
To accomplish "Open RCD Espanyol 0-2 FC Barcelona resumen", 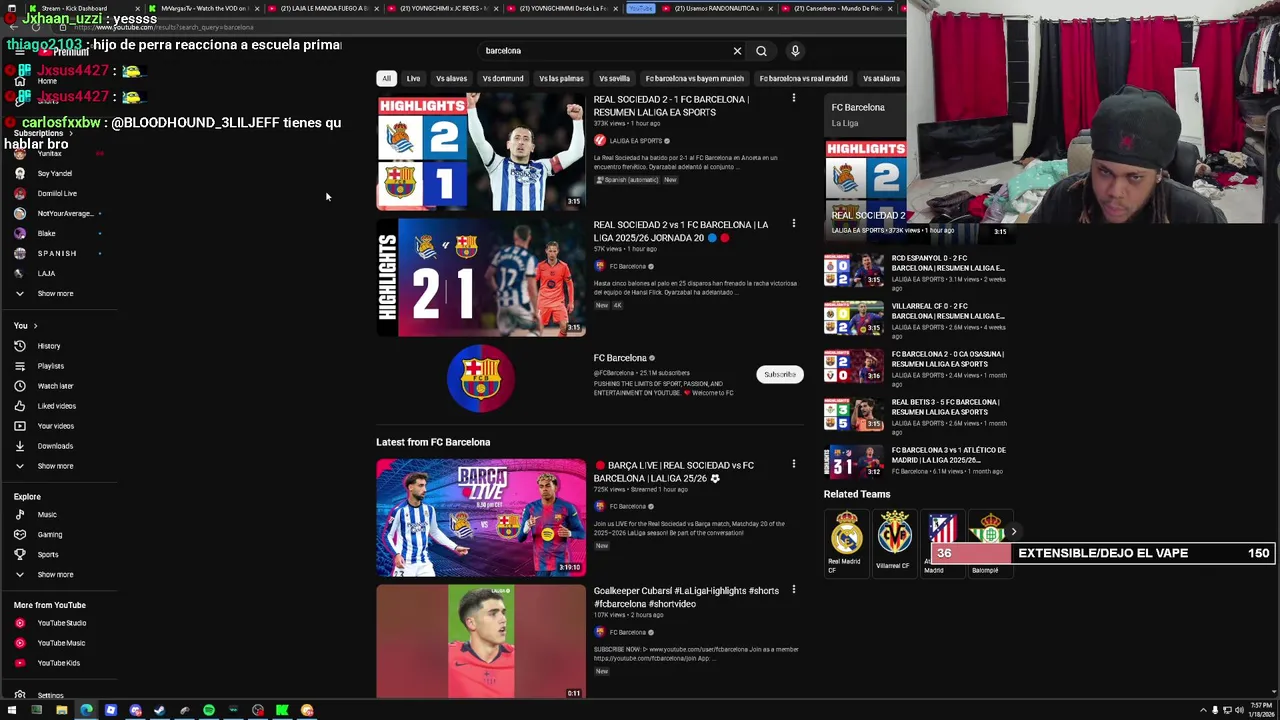I will (x=948, y=263).
